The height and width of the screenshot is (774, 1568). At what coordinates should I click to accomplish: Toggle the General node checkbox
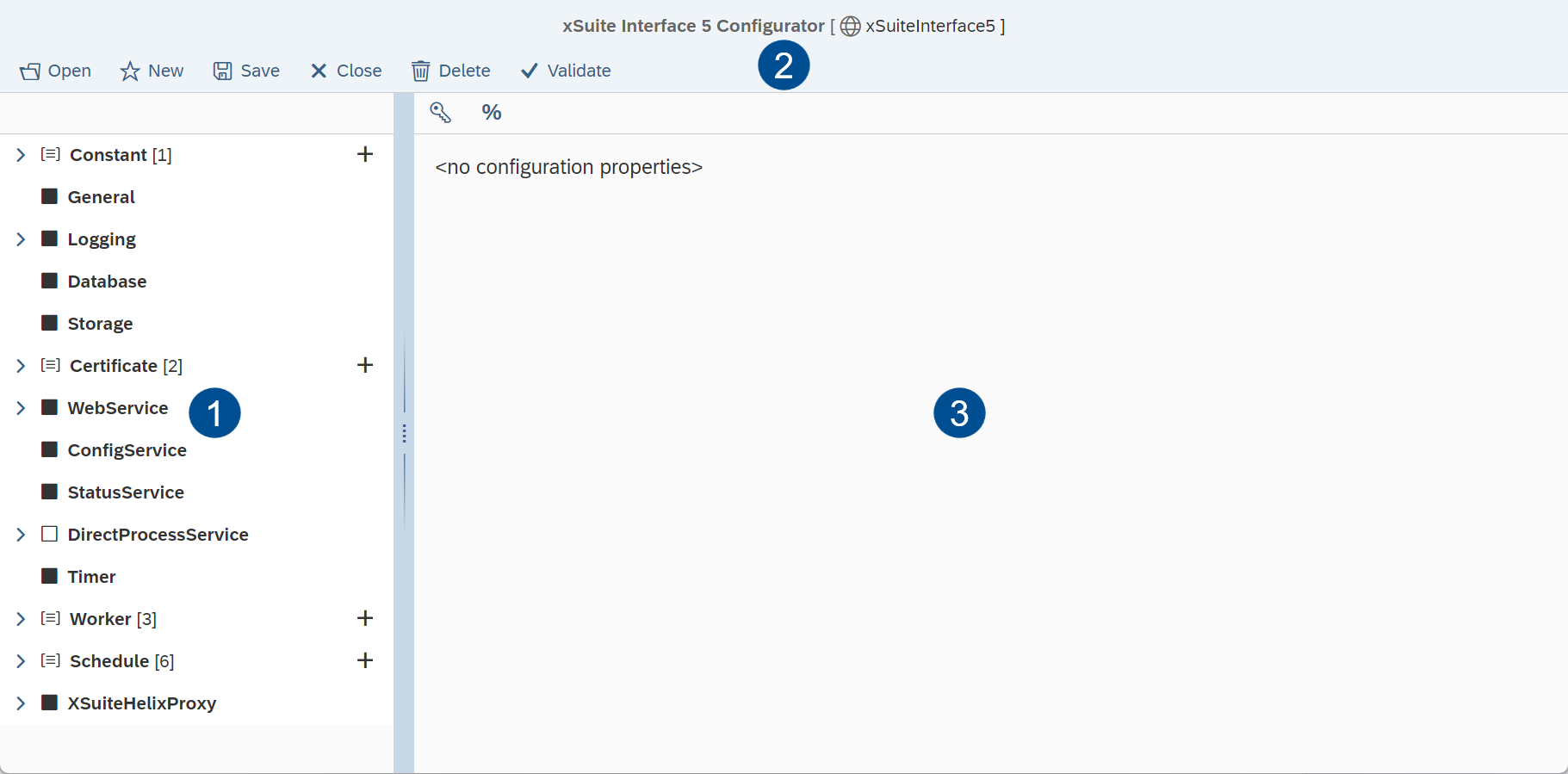pyautogui.click(x=50, y=196)
